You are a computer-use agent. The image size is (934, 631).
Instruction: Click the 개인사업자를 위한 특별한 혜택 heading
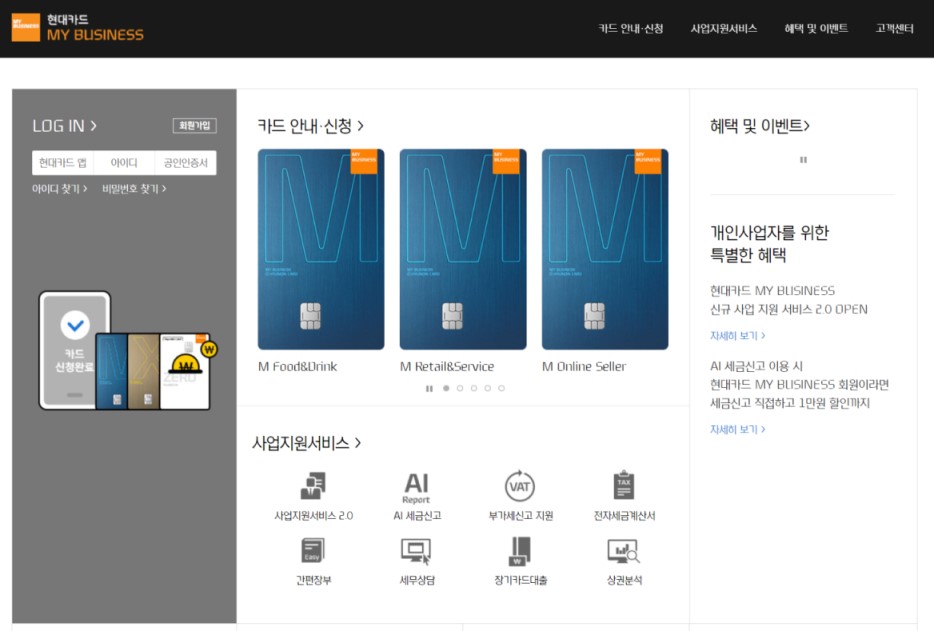[x=769, y=244]
